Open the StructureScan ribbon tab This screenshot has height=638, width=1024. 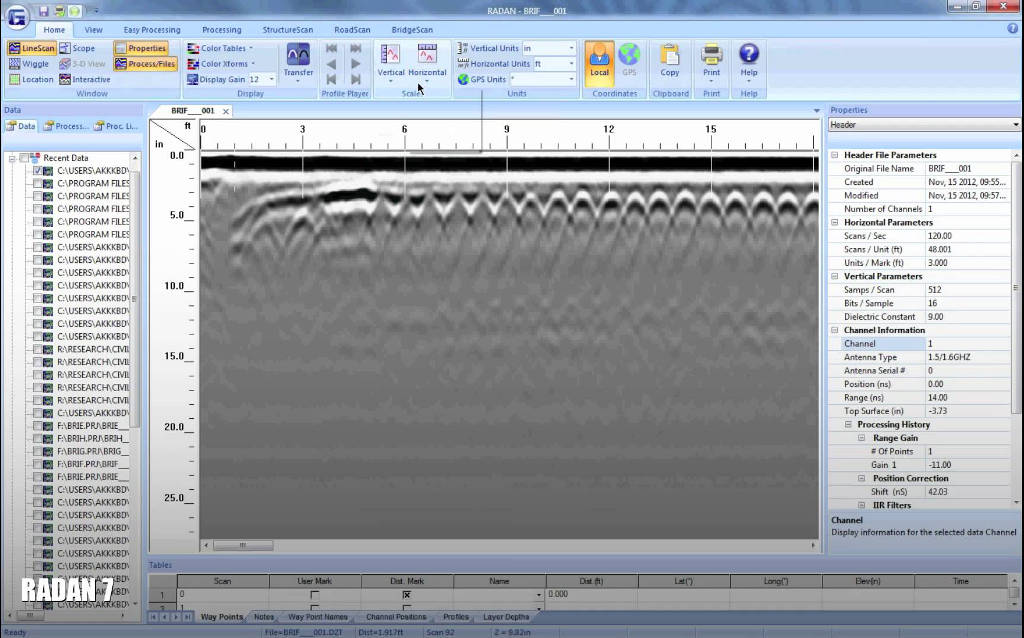coord(286,30)
